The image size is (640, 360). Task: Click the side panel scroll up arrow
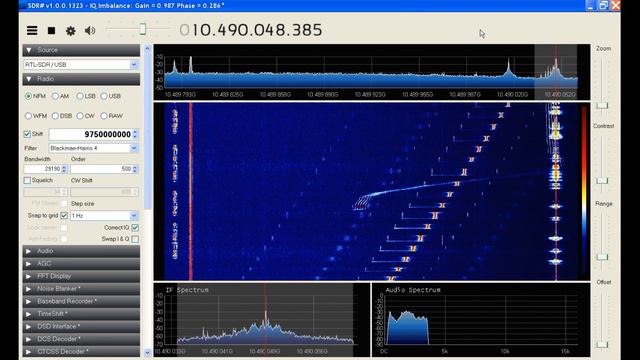[x=147, y=49]
